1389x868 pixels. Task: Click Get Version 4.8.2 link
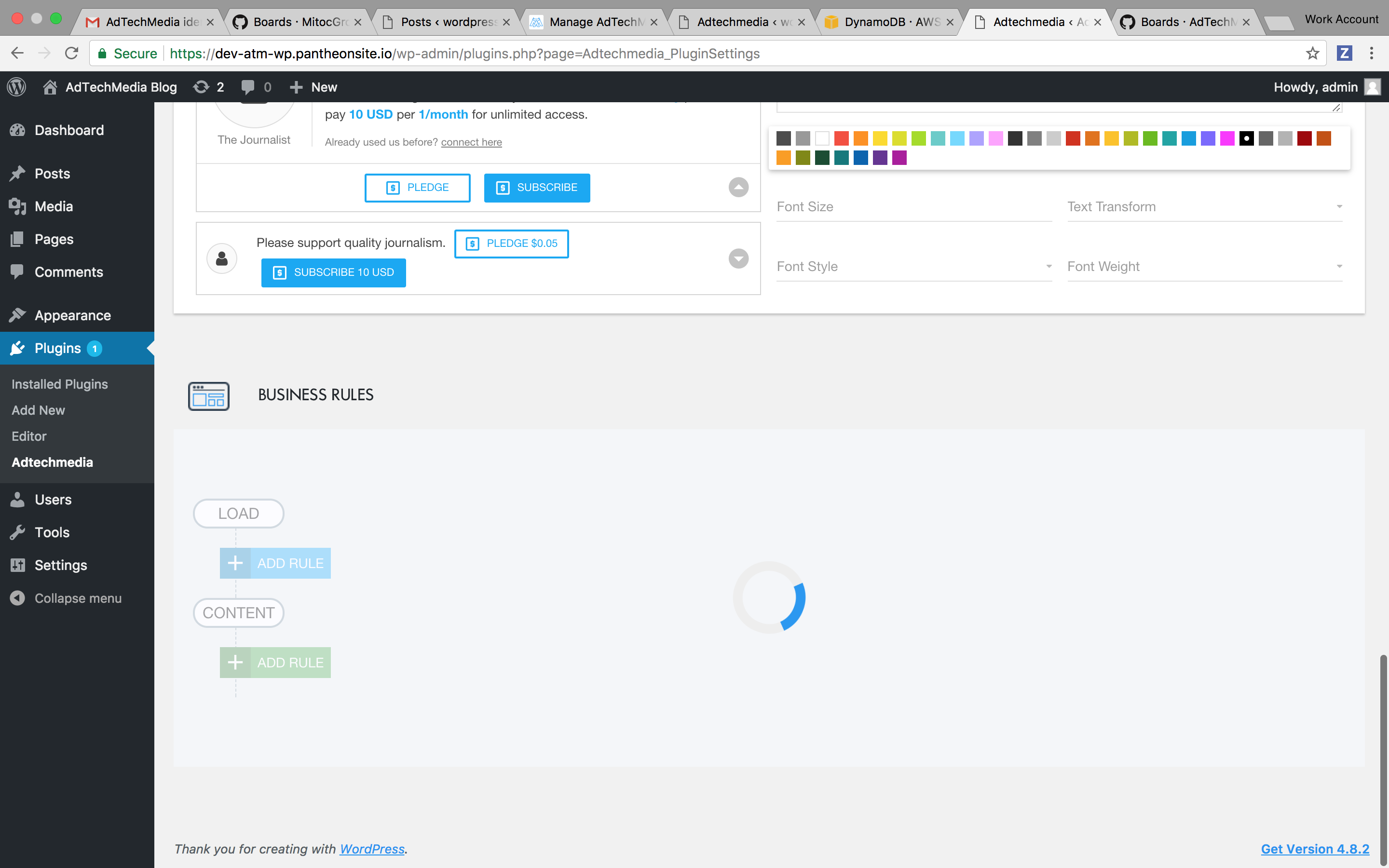tap(1315, 849)
